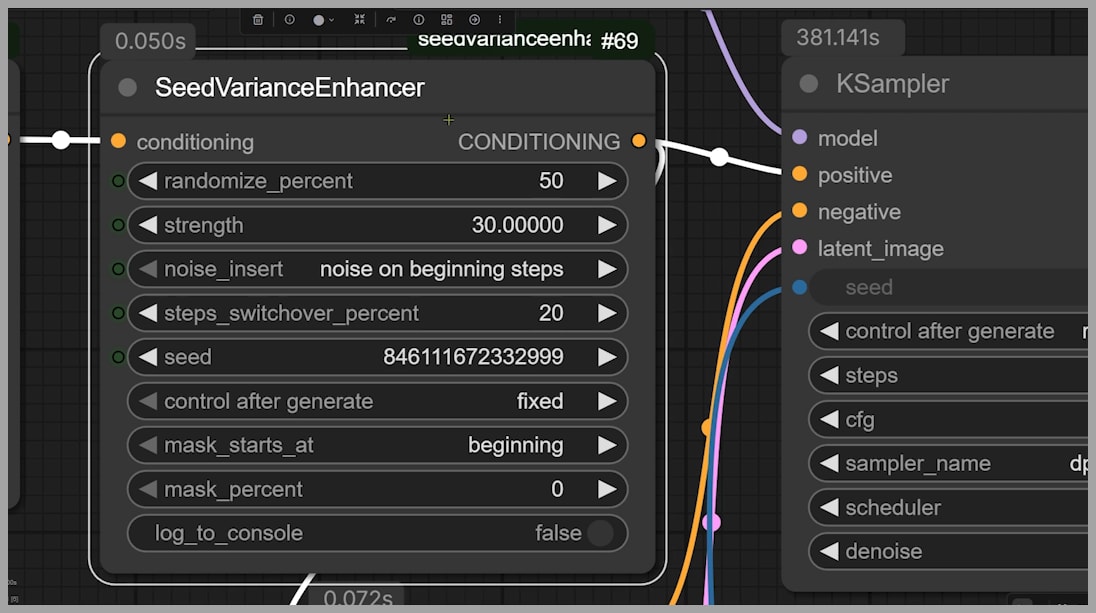Decrease strength value with left arrow

(x=148, y=225)
